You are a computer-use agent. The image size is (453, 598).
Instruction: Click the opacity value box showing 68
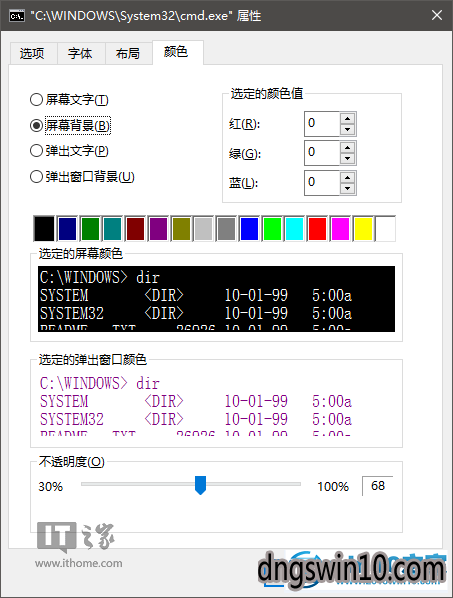(378, 486)
